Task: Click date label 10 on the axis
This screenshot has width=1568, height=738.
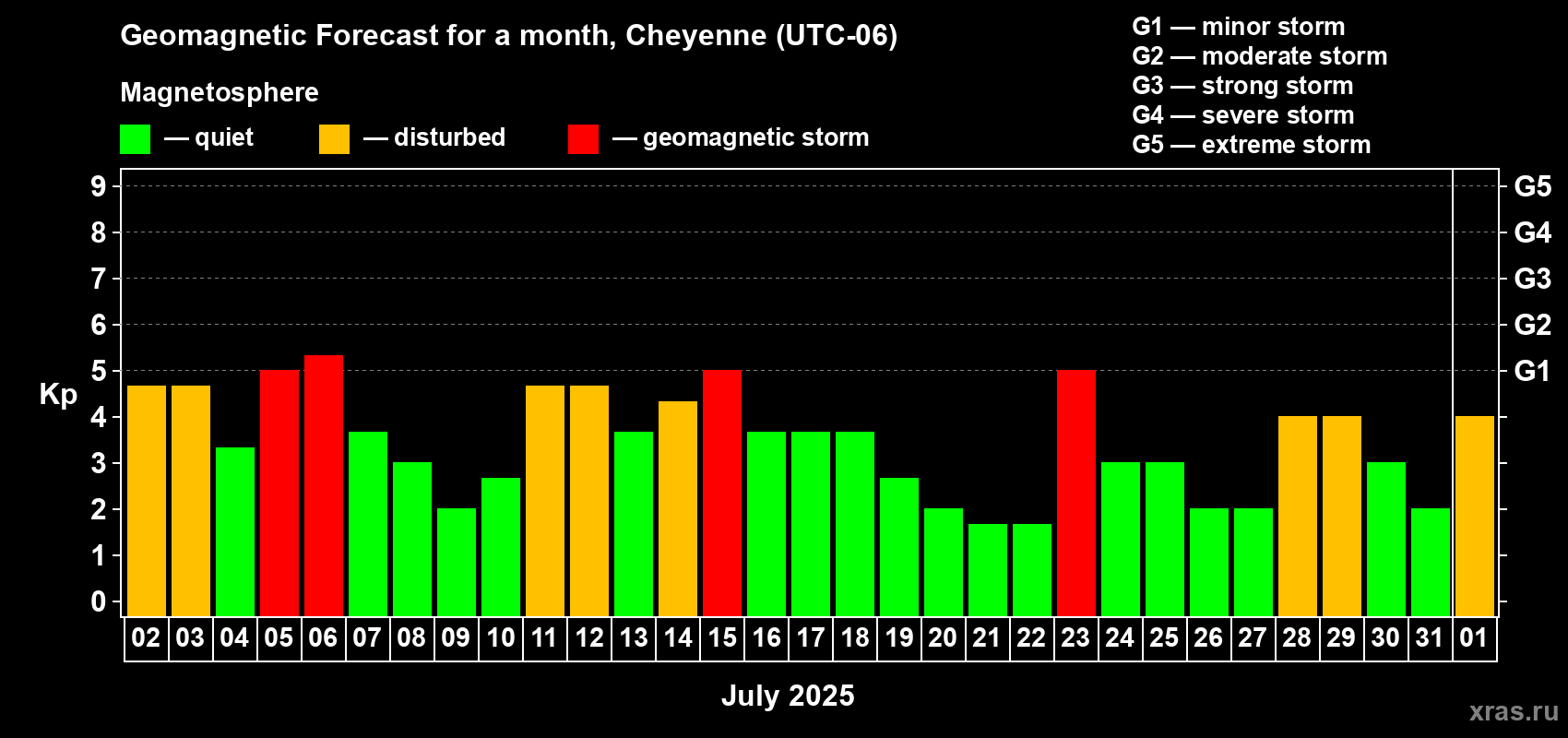Action: pyautogui.click(x=500, y=637)
